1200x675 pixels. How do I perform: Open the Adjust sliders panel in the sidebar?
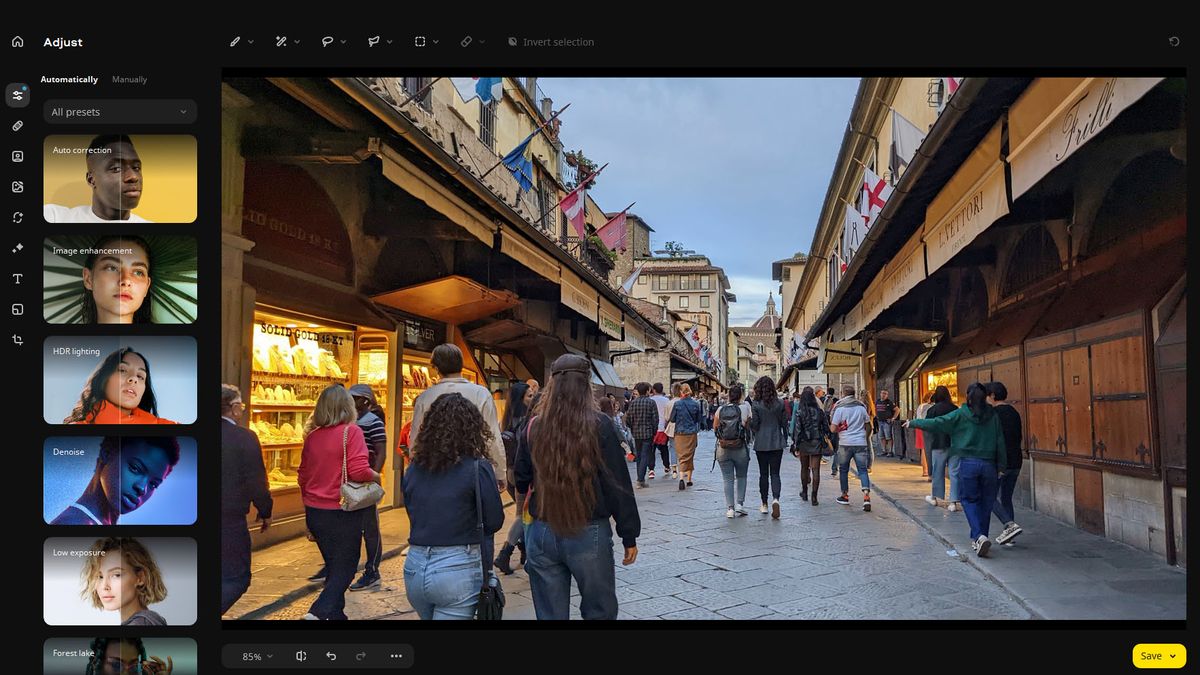click(x=17, y=94)
